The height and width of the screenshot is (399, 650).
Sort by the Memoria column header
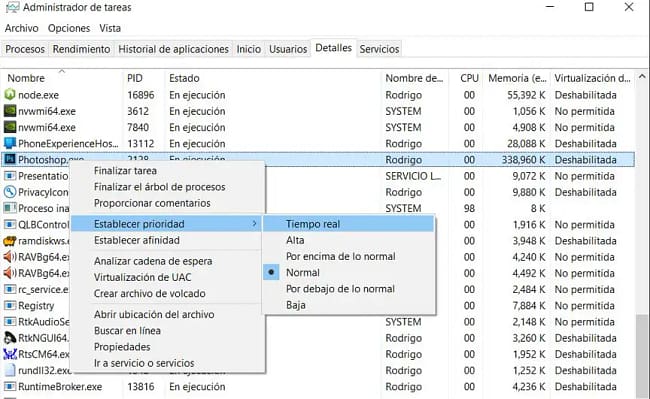tap(517, 78)
